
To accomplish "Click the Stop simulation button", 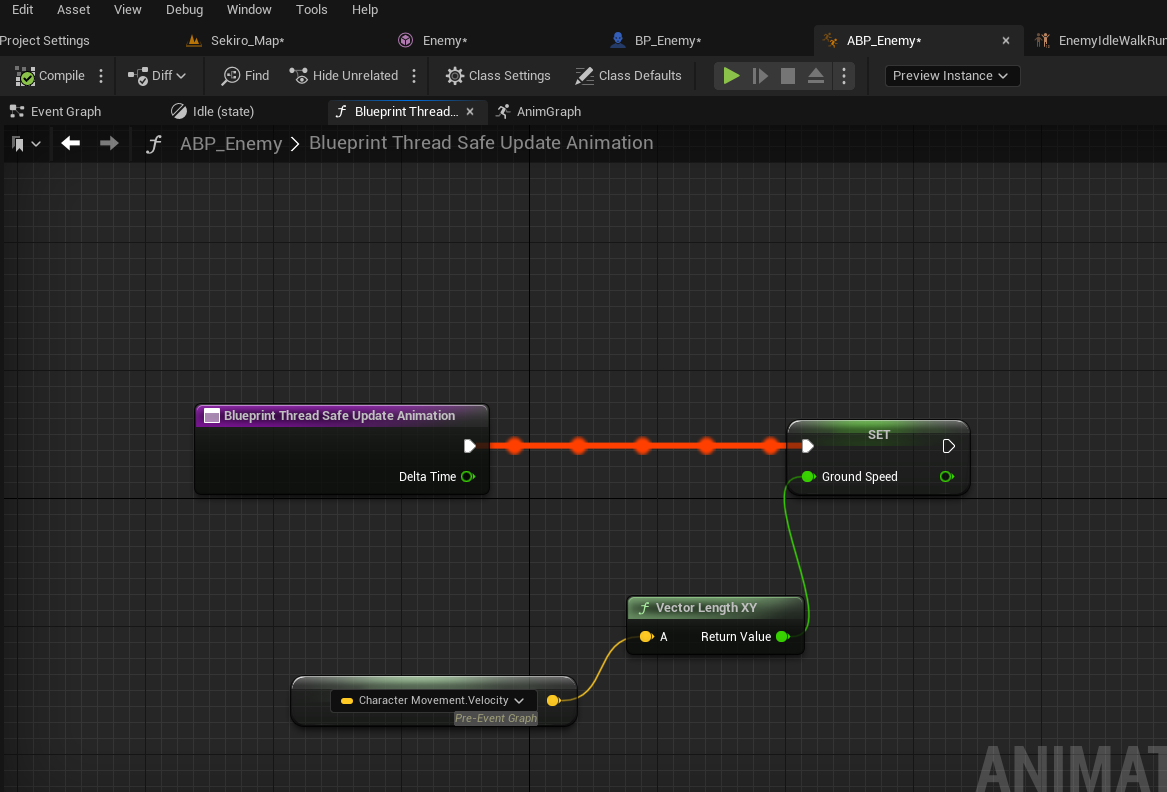I will (788, 76).
